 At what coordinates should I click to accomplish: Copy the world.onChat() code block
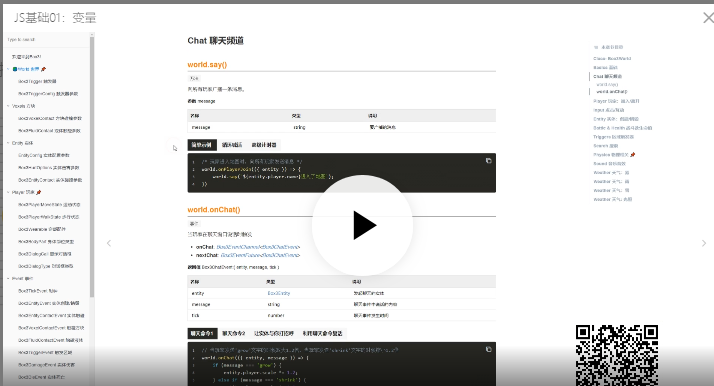point(488,349)
